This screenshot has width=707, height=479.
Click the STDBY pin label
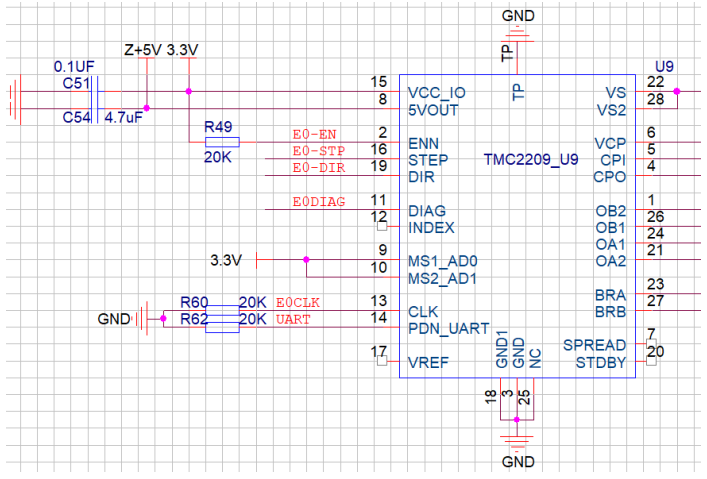[601, 363]
